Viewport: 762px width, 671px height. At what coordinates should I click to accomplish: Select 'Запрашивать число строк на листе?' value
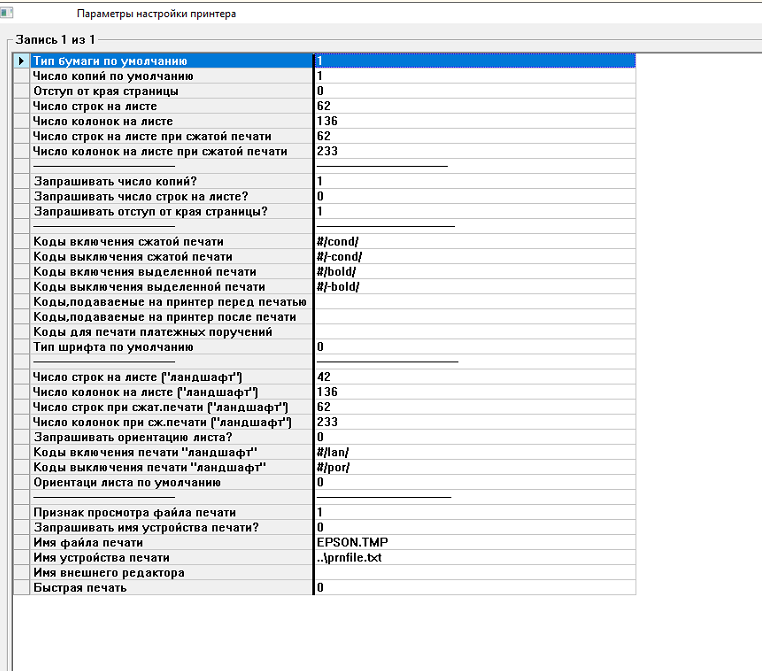474,196
